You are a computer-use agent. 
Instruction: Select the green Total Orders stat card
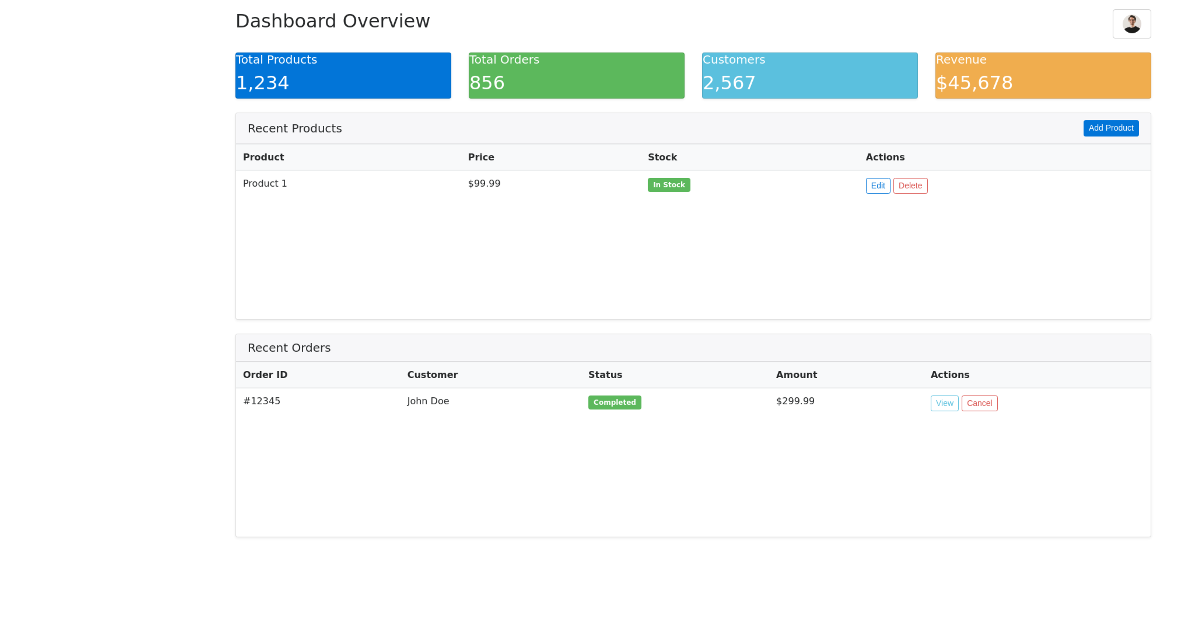[x=576, y=75]
